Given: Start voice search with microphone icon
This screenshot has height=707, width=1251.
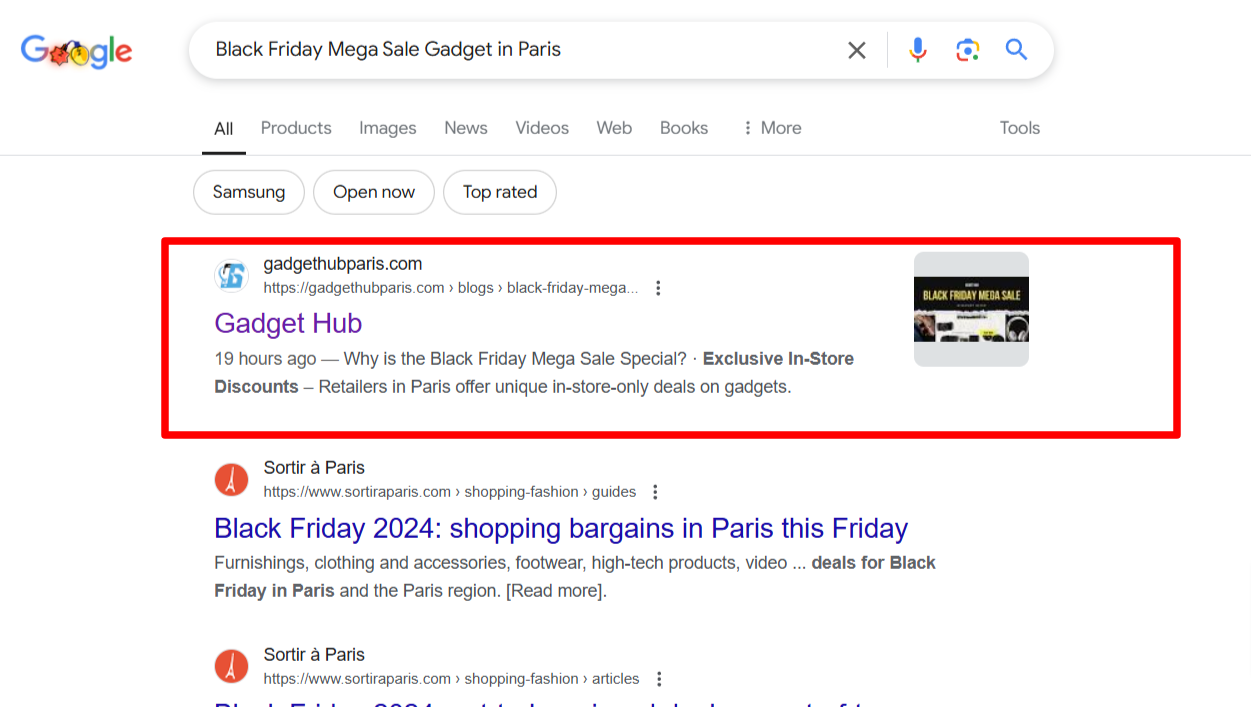Looking at the screenshot, I should (x=917, y=50).
